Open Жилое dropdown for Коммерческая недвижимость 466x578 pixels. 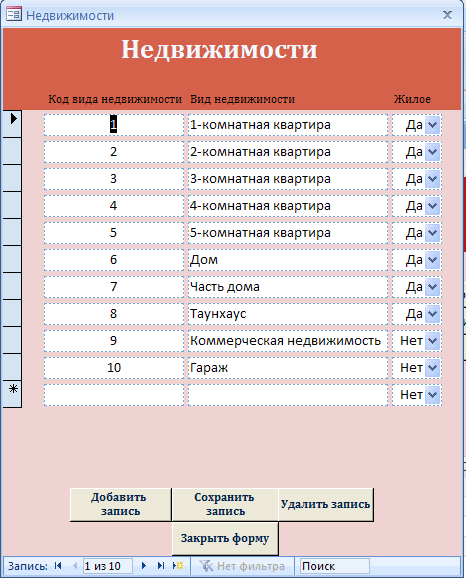pos(432,341)
